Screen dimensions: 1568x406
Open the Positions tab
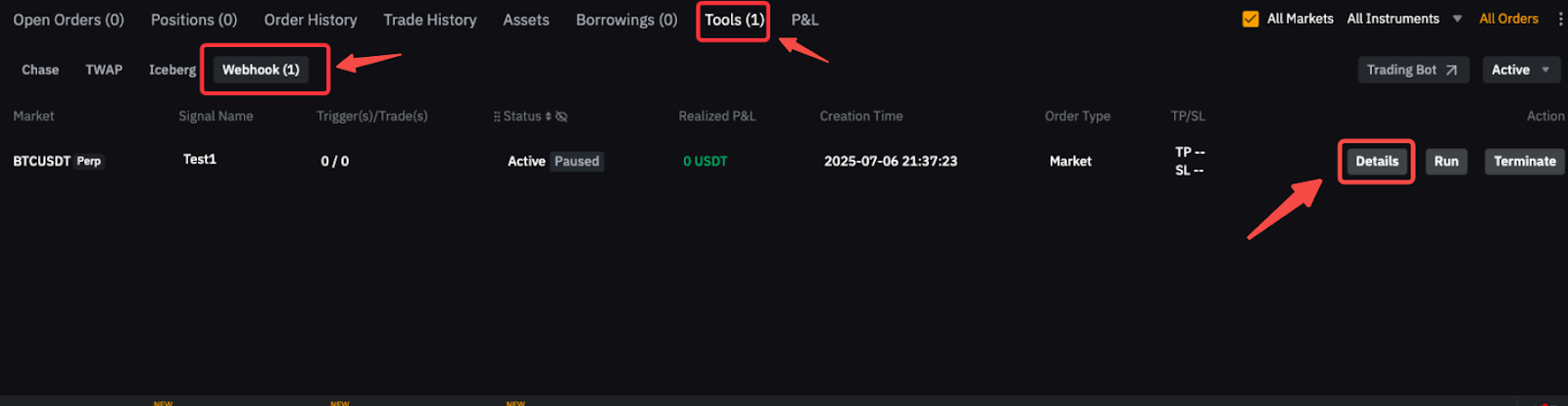coord(194,20)
